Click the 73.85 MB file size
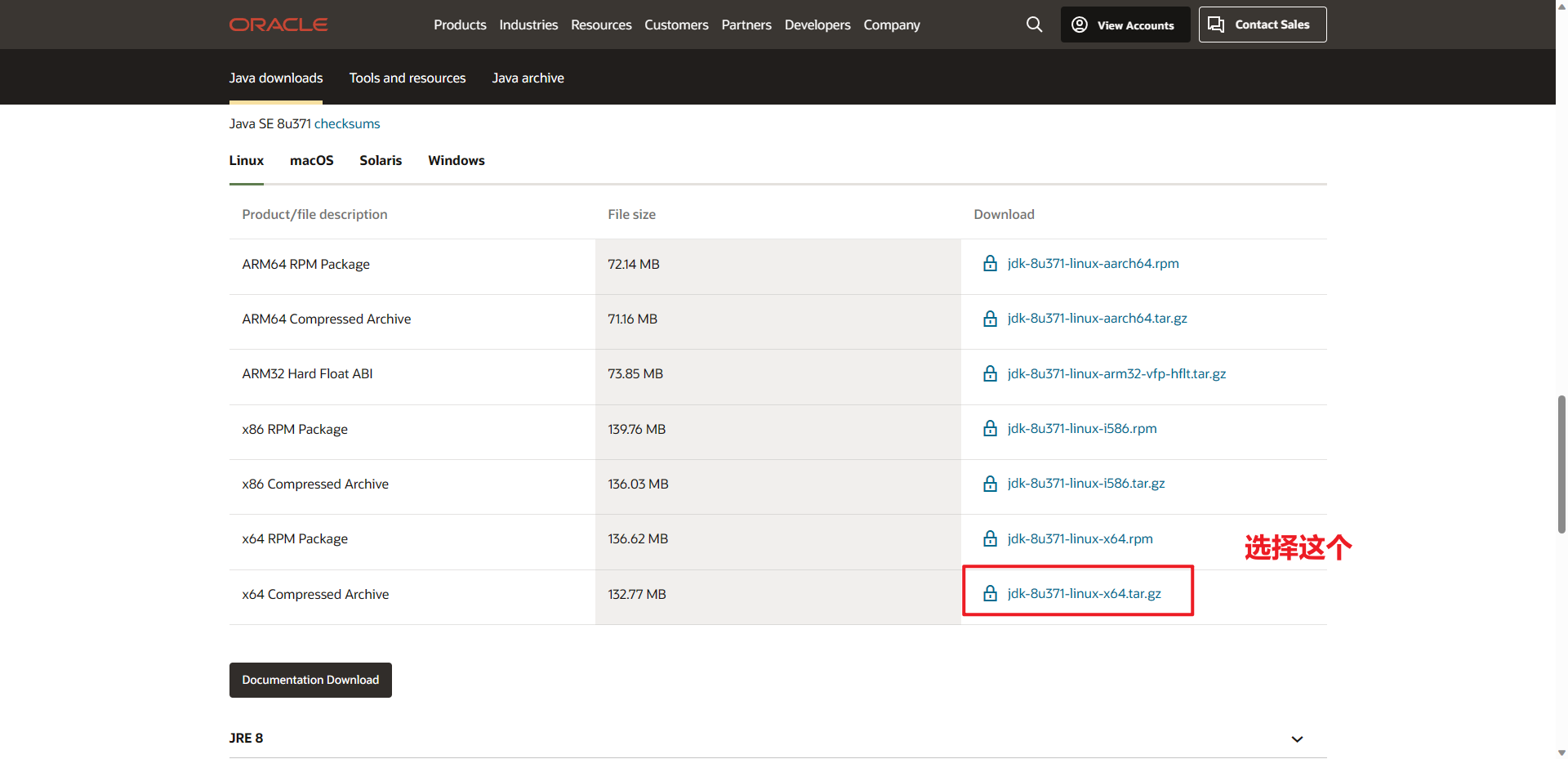1568x759 pixels. tap(635, 373)
